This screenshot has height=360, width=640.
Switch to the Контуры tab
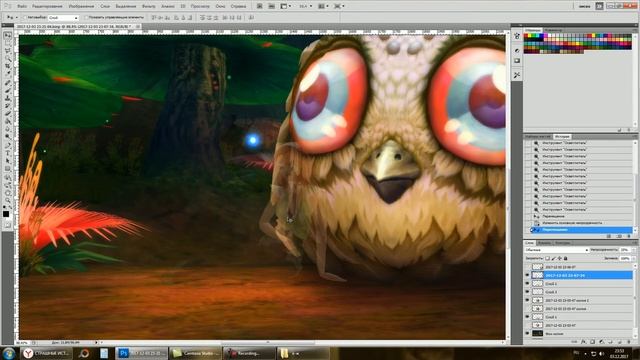(563, 243)
